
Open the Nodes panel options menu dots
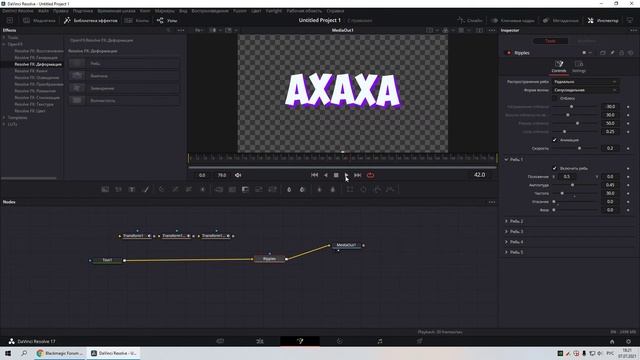[x=492, y=202]
